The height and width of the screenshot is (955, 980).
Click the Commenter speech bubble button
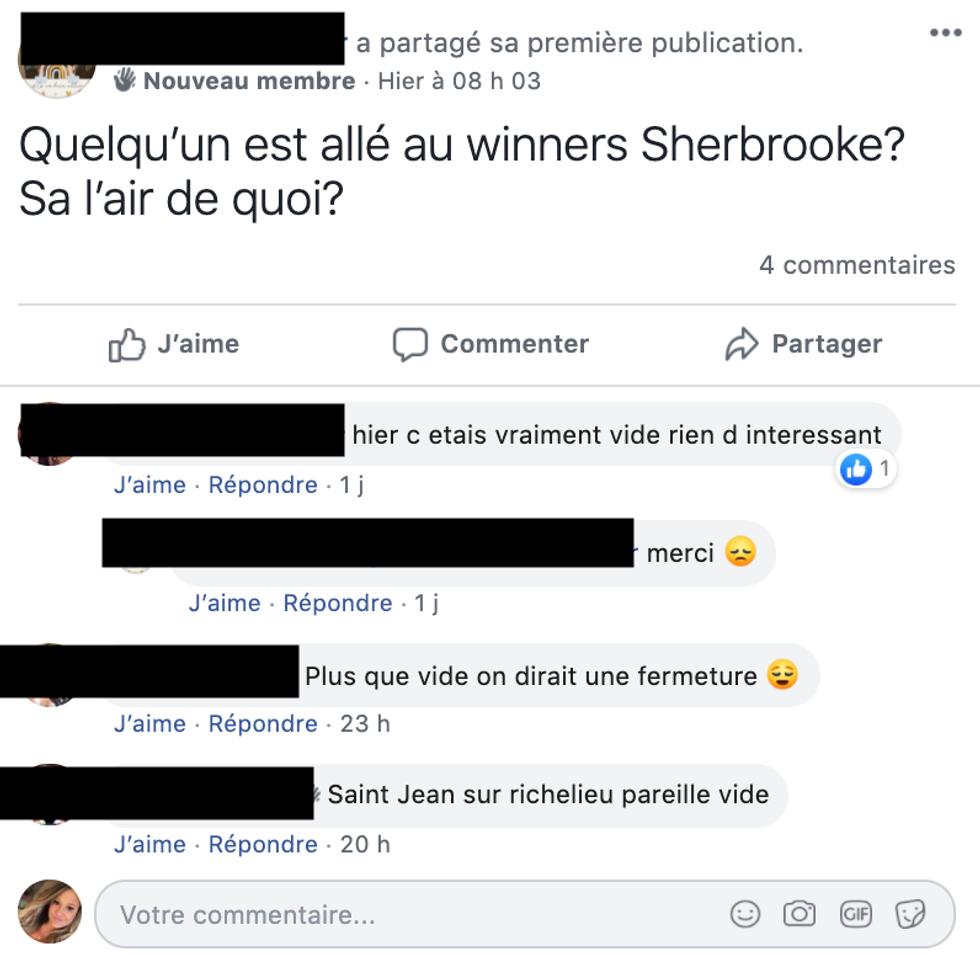[491, 344]
